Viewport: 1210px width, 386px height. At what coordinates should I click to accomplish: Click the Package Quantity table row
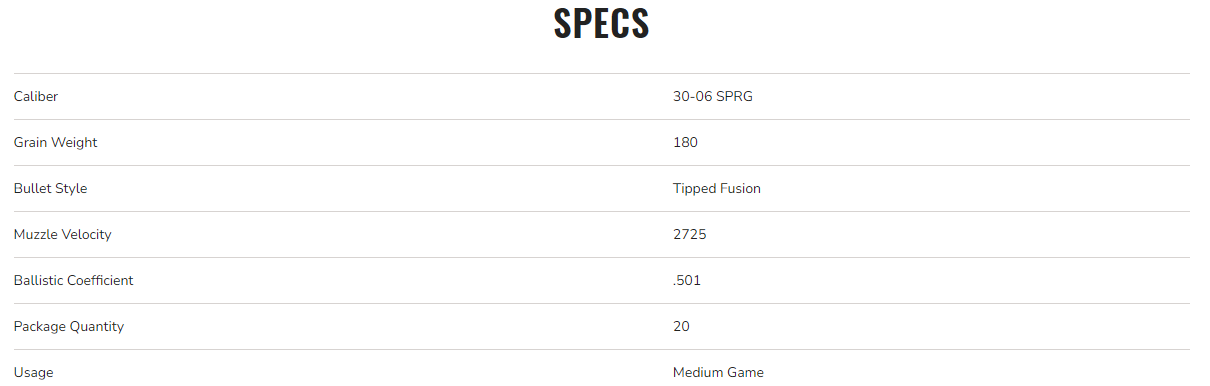pos(602,326)
